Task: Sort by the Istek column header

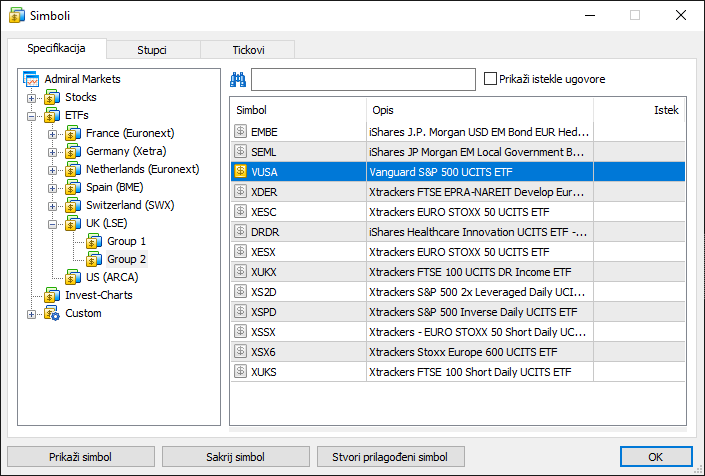Action: [x=639, y=110]
